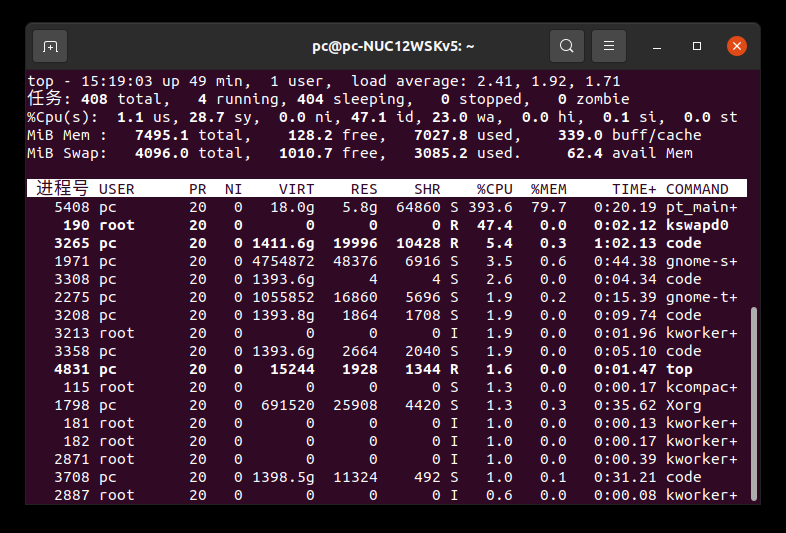
Task: Click the pt_main+ command name
Action: (x=702, y=207)
